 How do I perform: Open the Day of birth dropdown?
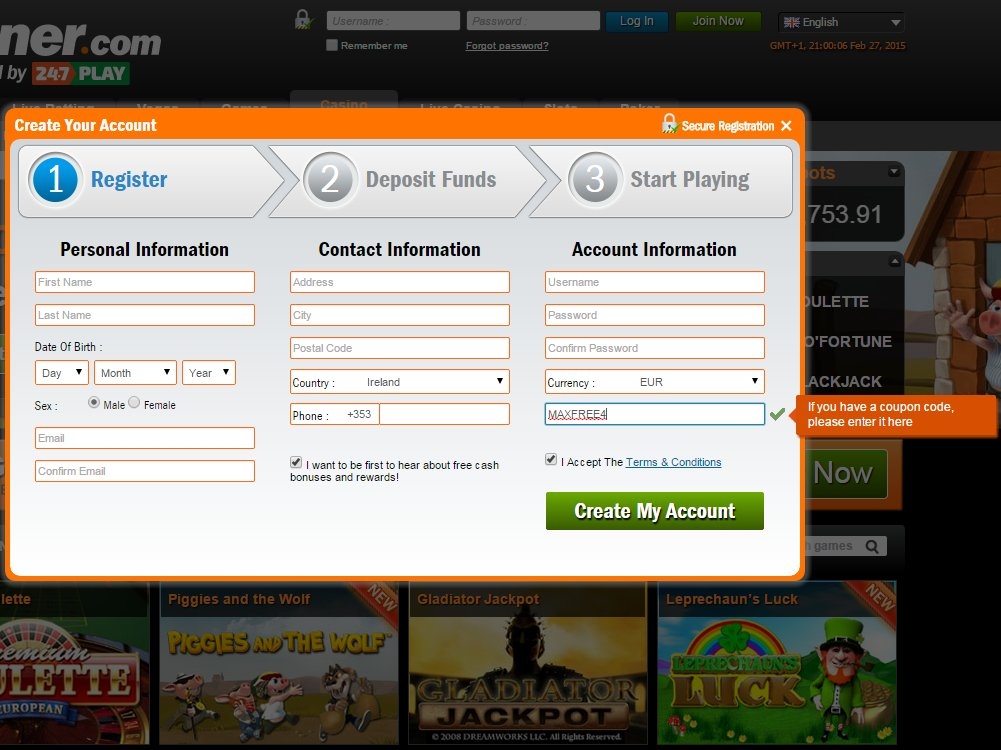[62, 373]
